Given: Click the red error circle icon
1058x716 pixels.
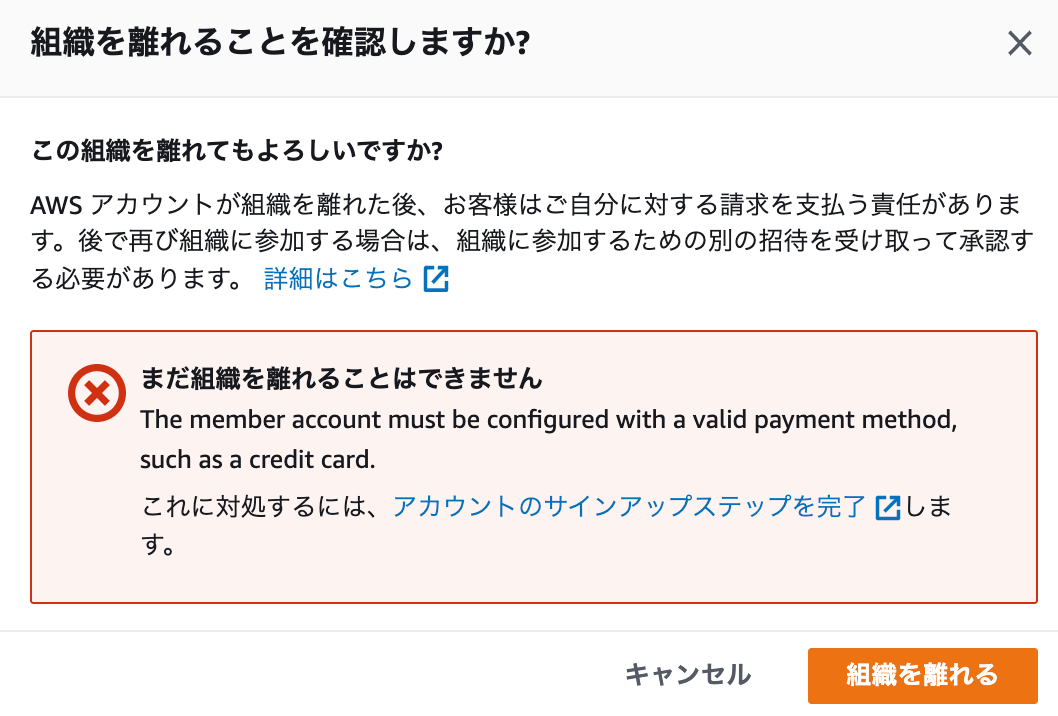Looking at the screenshot, I should 96,393.
